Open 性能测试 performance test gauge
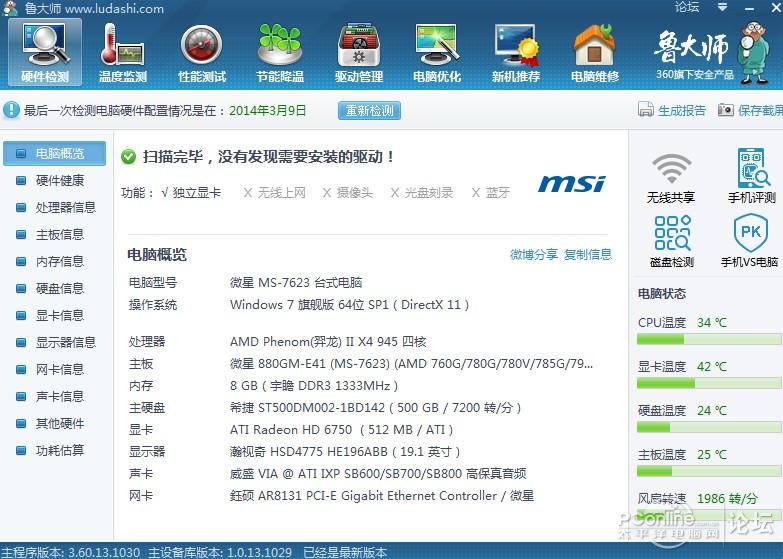The width and height of the screenshot is (783, 559). click(x=202, y=53)
